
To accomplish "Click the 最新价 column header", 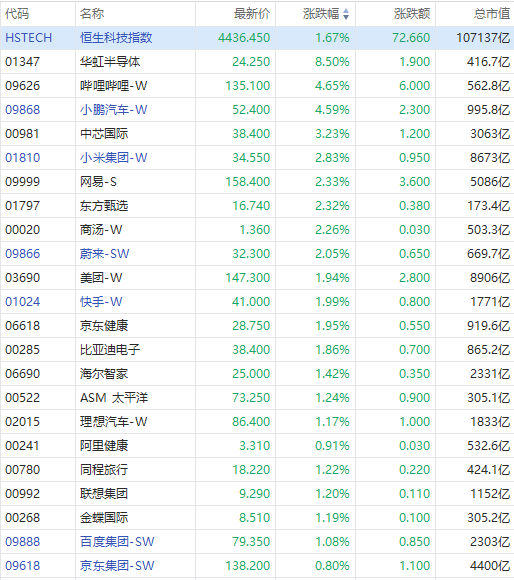I will [x=252, y=14].
